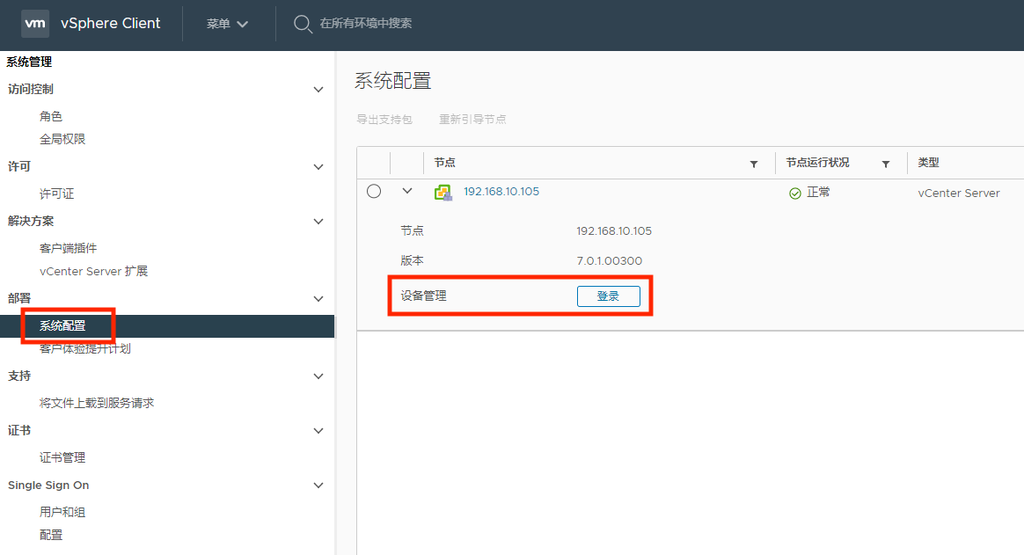1024x555 pixels.
Task: Open 角色 in the sidebar
Action: 51,116
